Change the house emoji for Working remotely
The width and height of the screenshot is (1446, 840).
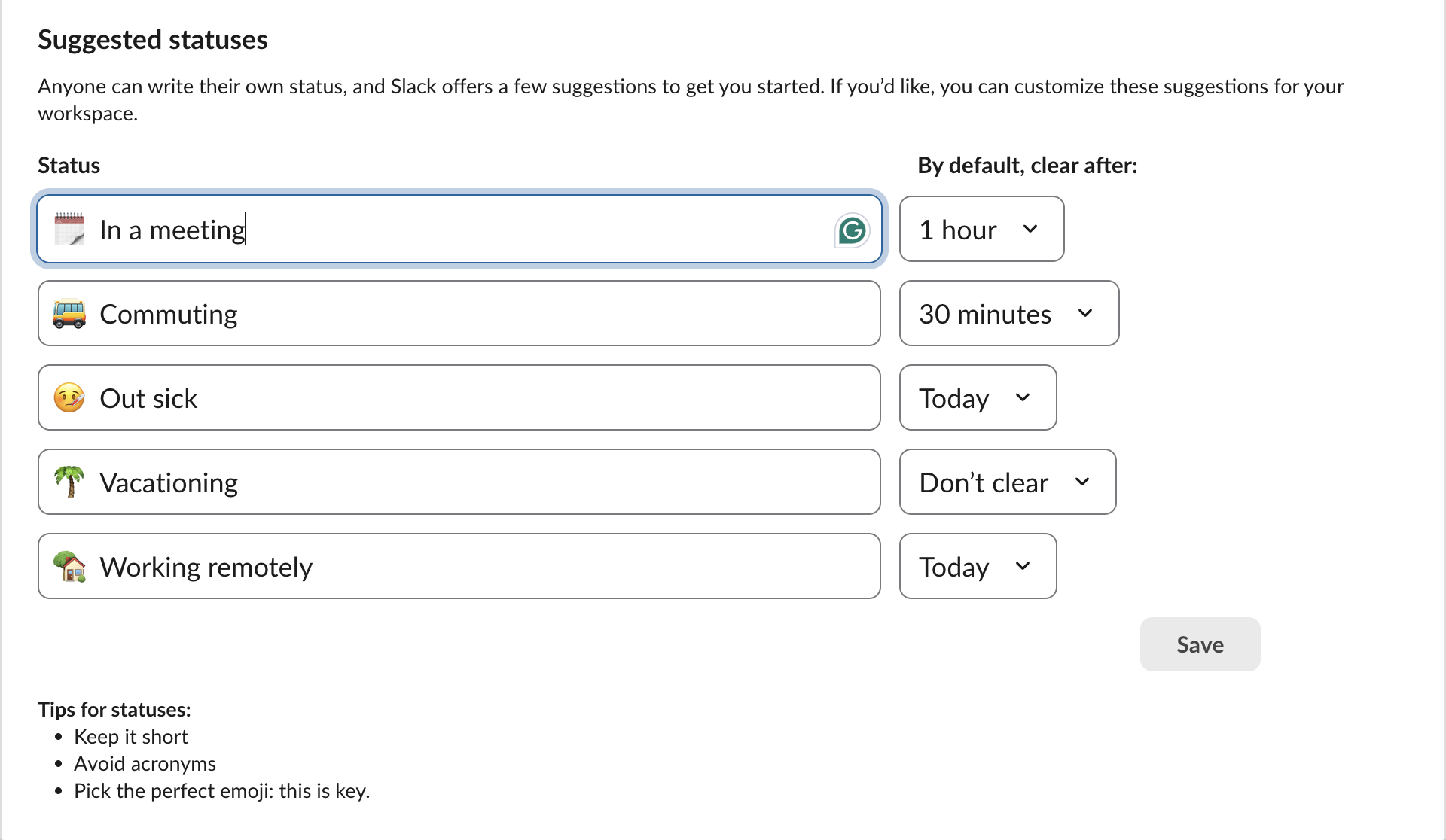click(x=69, y=566)
